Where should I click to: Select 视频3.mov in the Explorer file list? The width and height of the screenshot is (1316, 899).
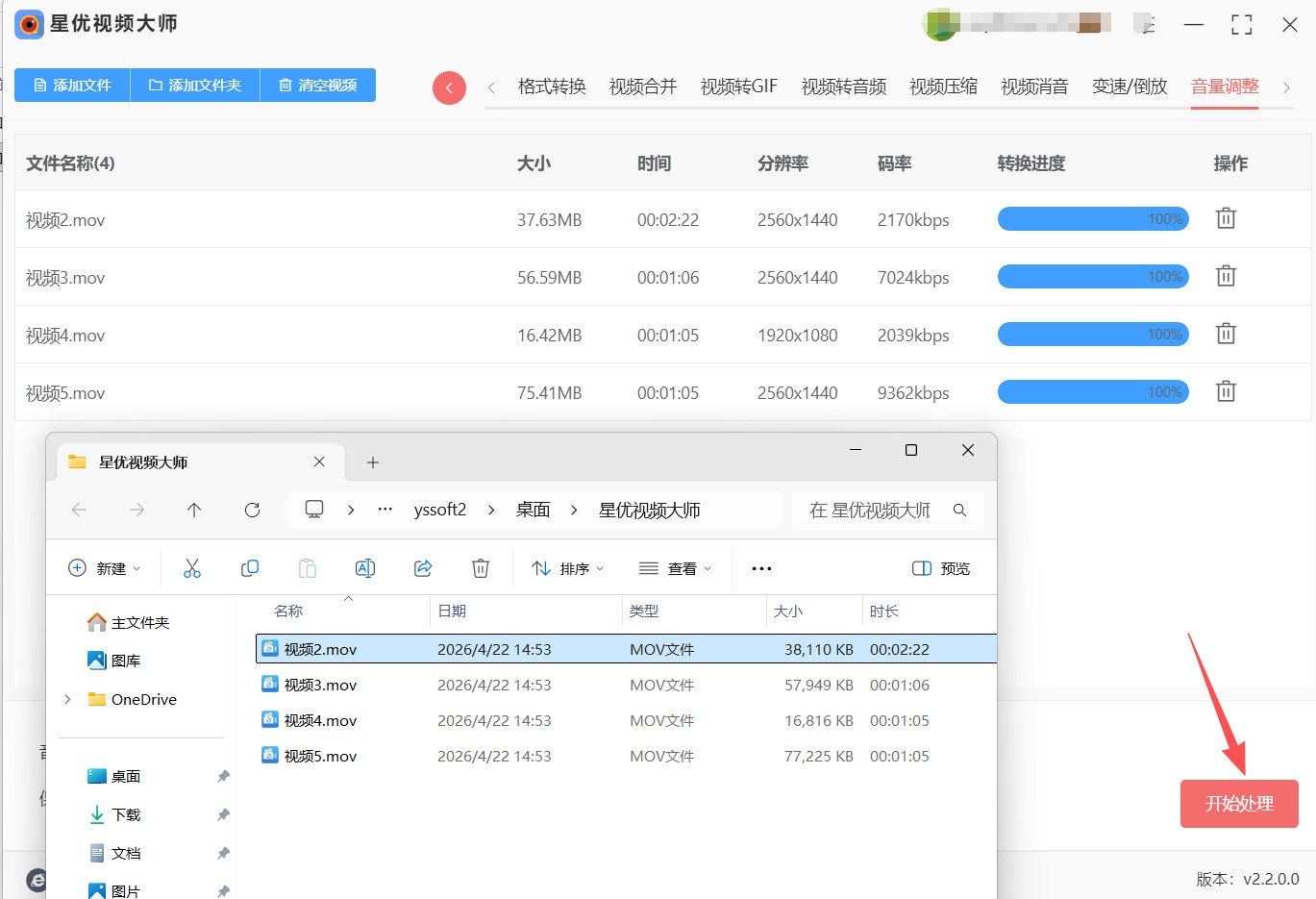(x=626, y=685)
